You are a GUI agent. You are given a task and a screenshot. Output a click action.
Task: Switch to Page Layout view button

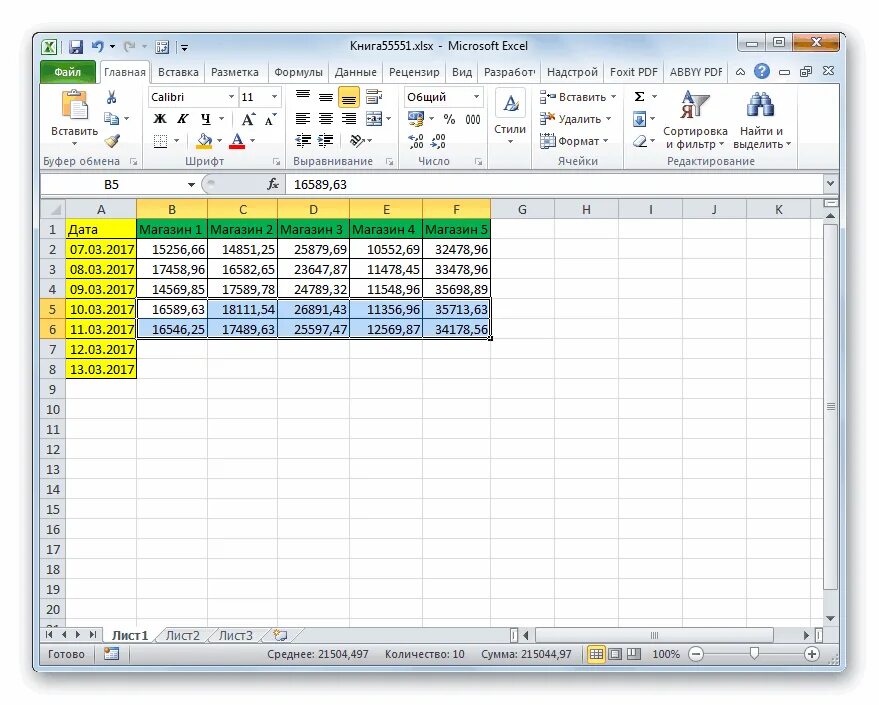tap(615, 654)
